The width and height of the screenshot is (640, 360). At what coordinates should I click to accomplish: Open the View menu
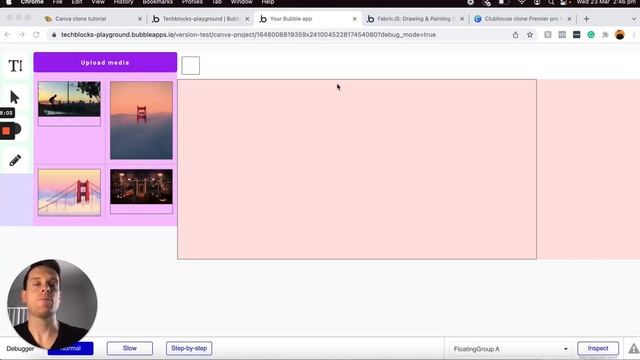pos(98,2)
